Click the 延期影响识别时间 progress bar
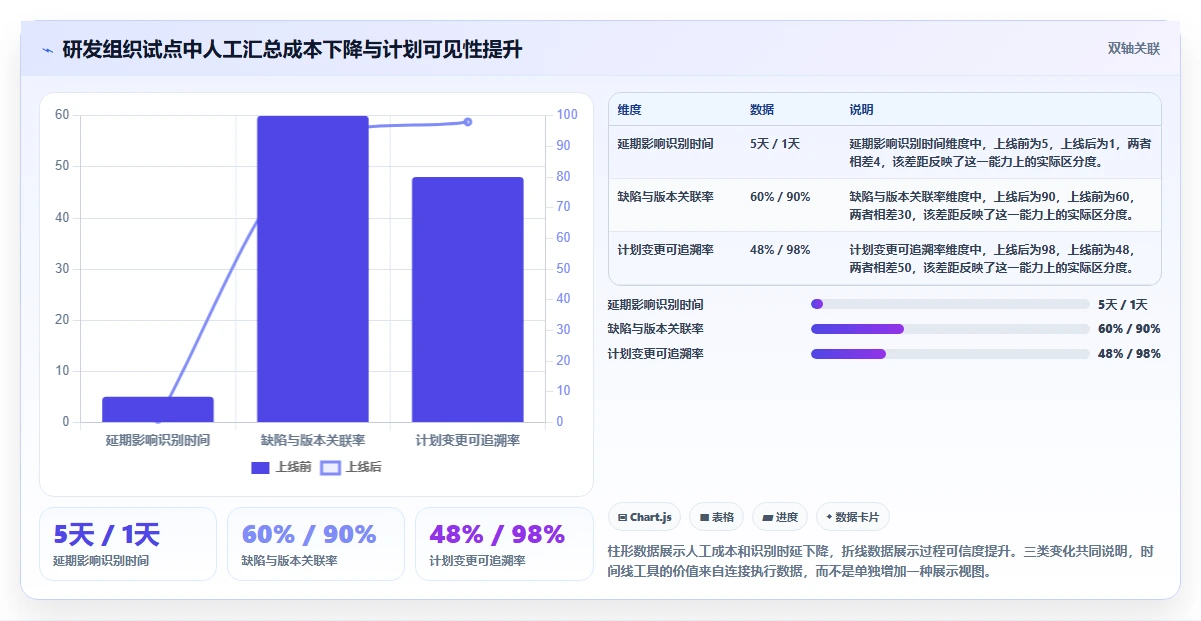Image resolution: width=1201 pixels, height=621 pixels. (950, 304)
